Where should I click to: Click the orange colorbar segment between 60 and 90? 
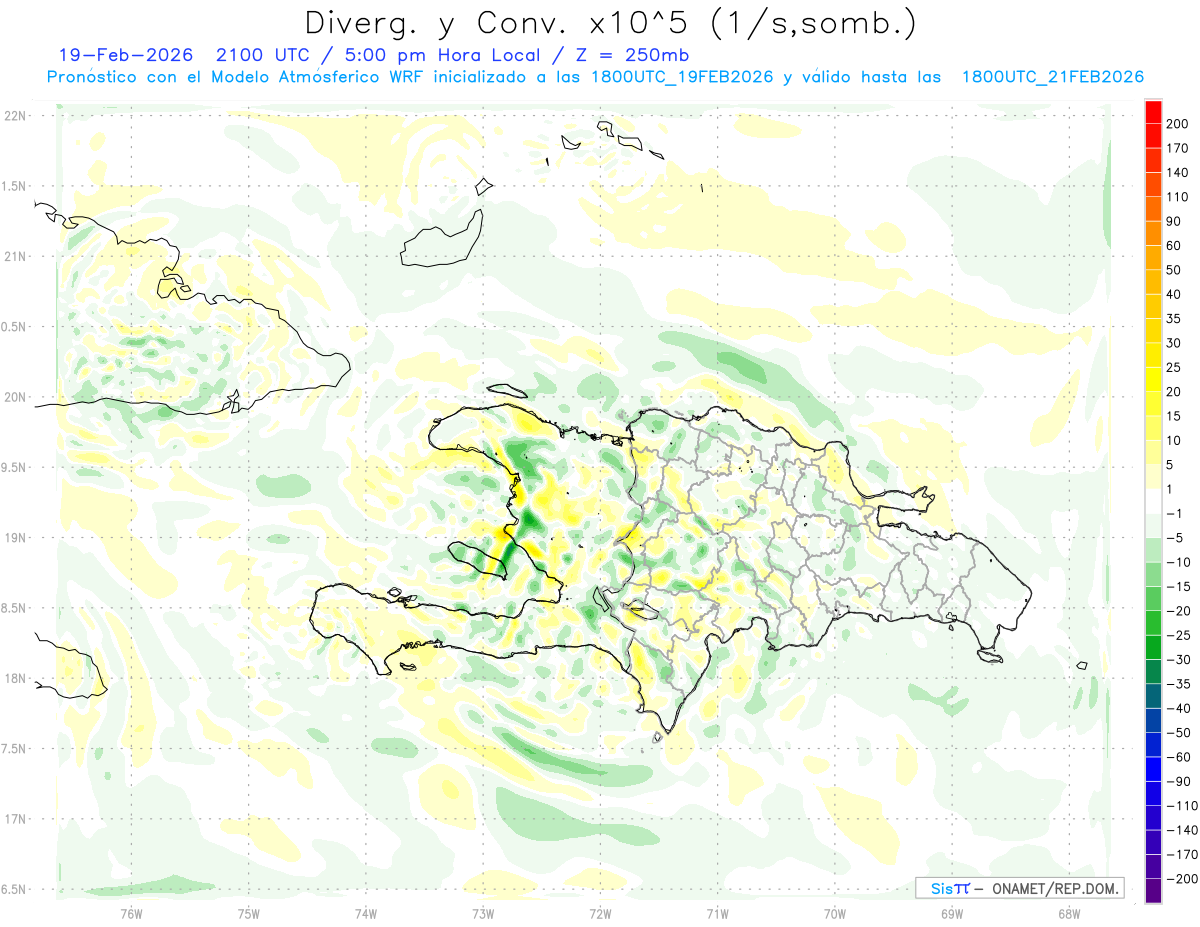(x=1153, y=233)
